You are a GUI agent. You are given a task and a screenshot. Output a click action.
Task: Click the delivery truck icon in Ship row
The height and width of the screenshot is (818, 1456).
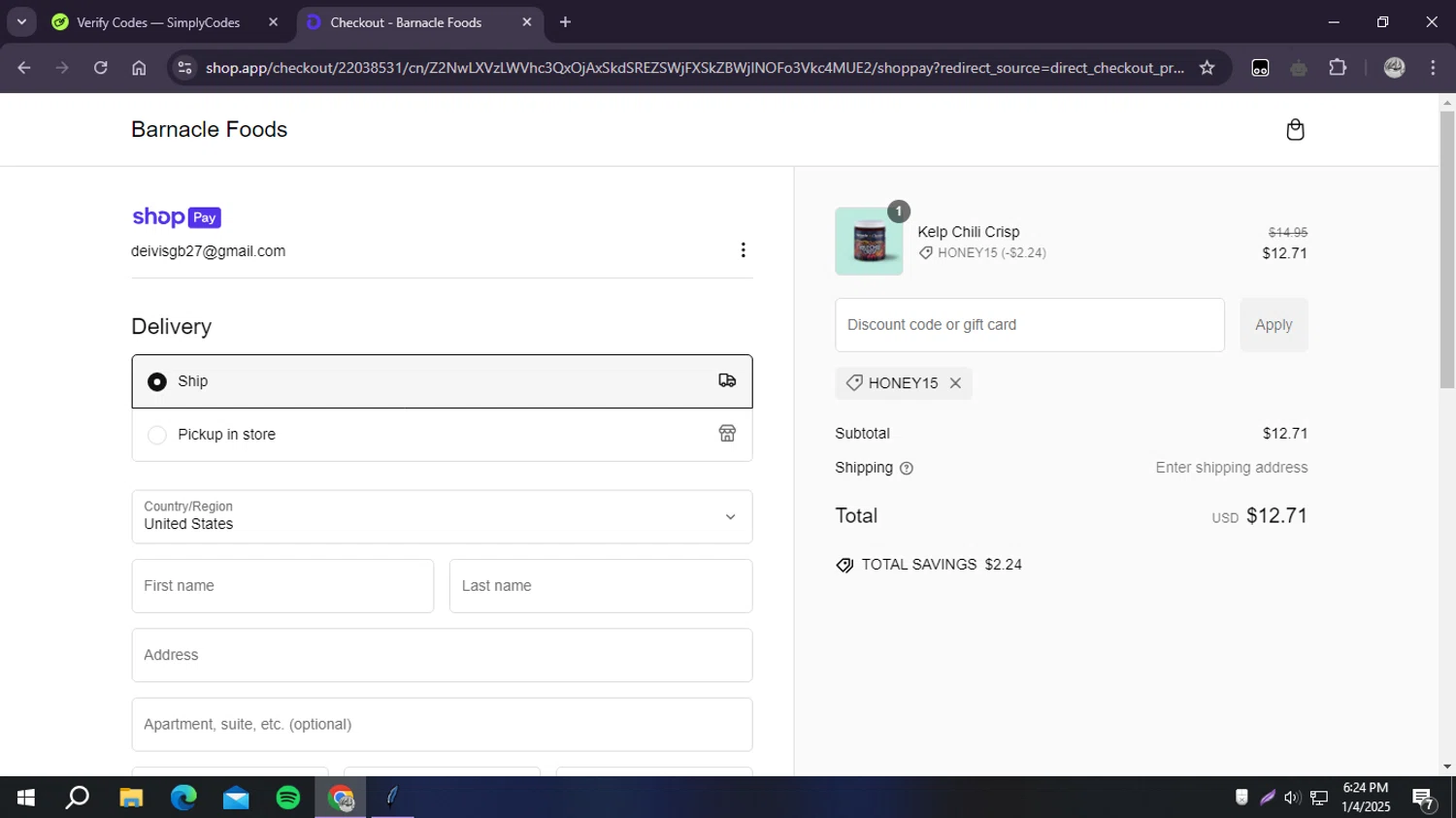[727, 380]
